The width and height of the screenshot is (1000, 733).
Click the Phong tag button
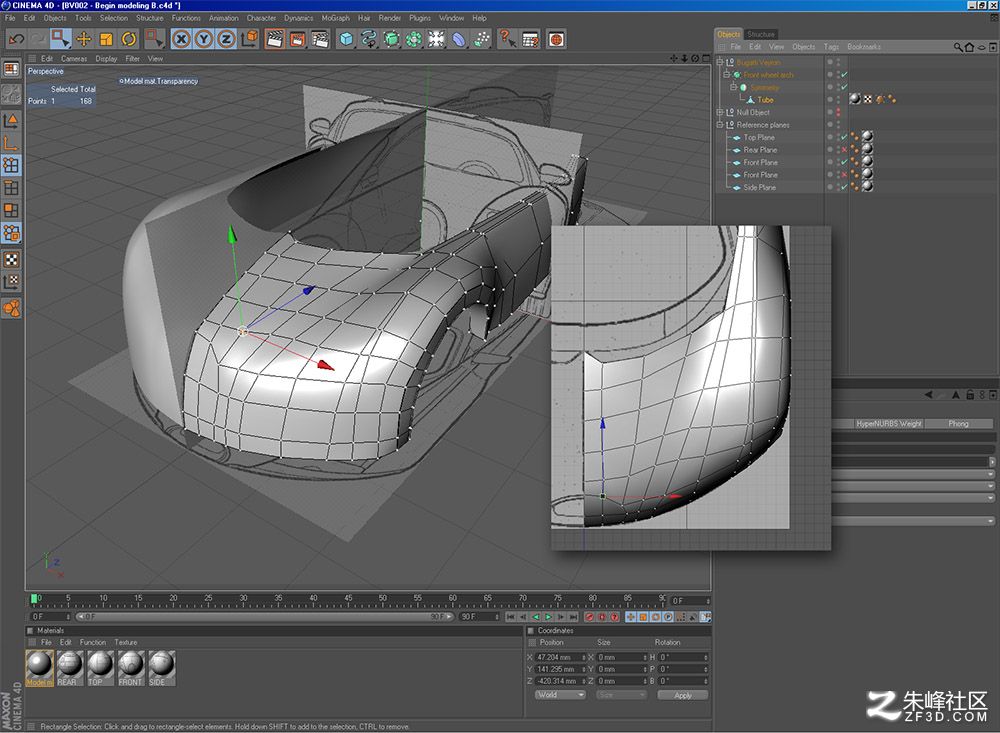click(959, 424)
